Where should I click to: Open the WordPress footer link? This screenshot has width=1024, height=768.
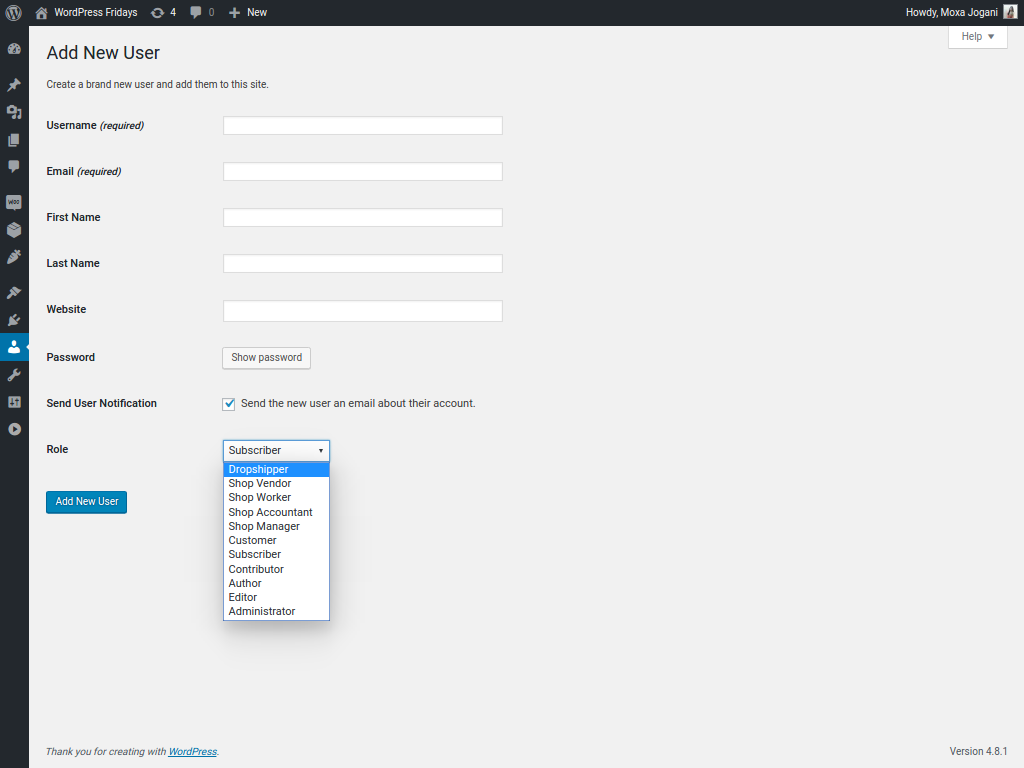coord(192,751)
